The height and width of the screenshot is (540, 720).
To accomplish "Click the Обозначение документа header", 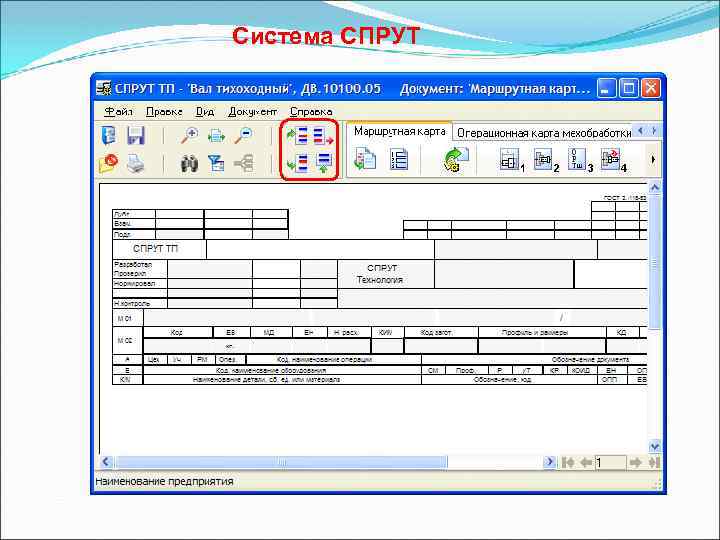I will pos(590,360).
